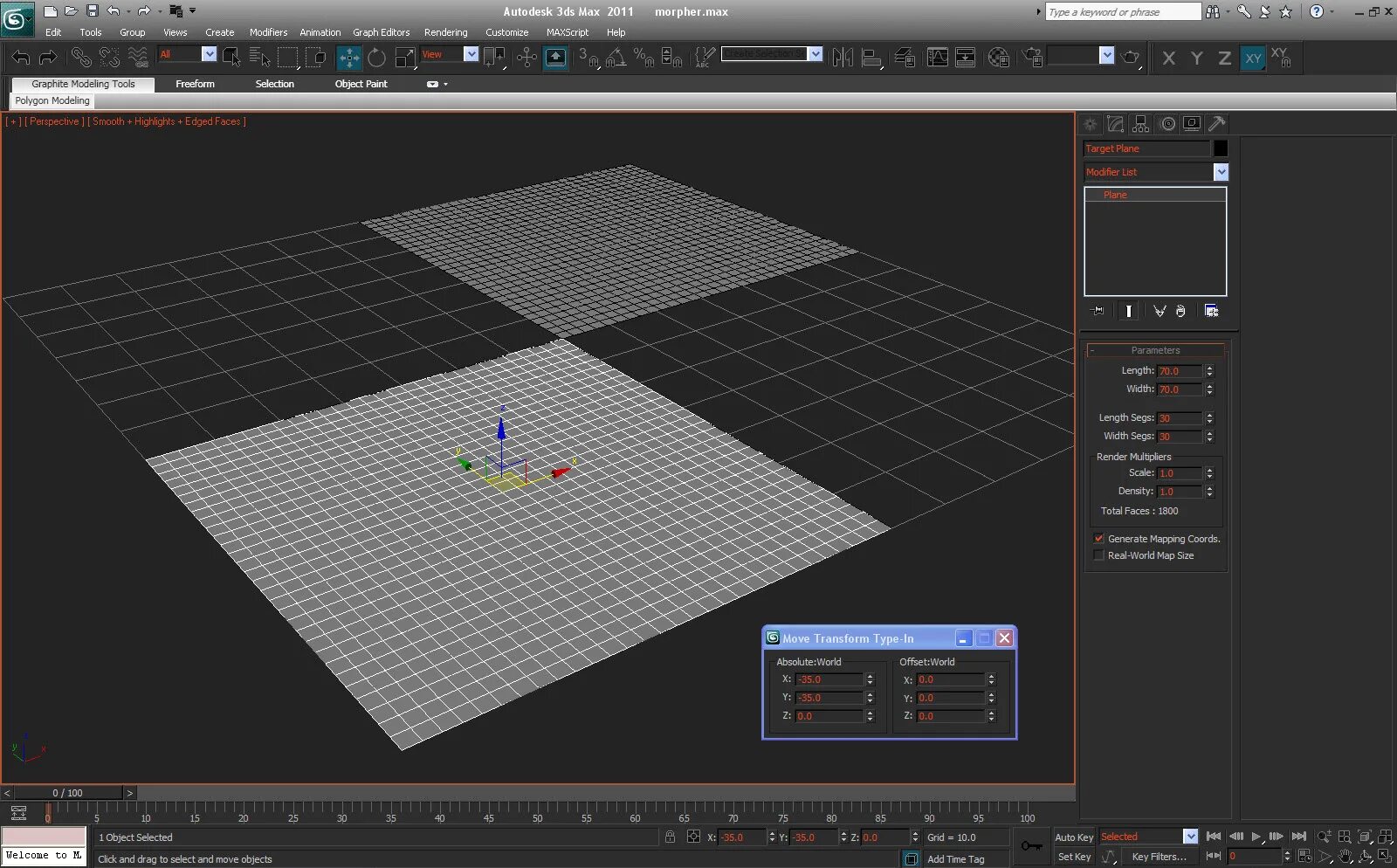
Task: Click the Length Segs input field
Action: tap(1179, 418)
